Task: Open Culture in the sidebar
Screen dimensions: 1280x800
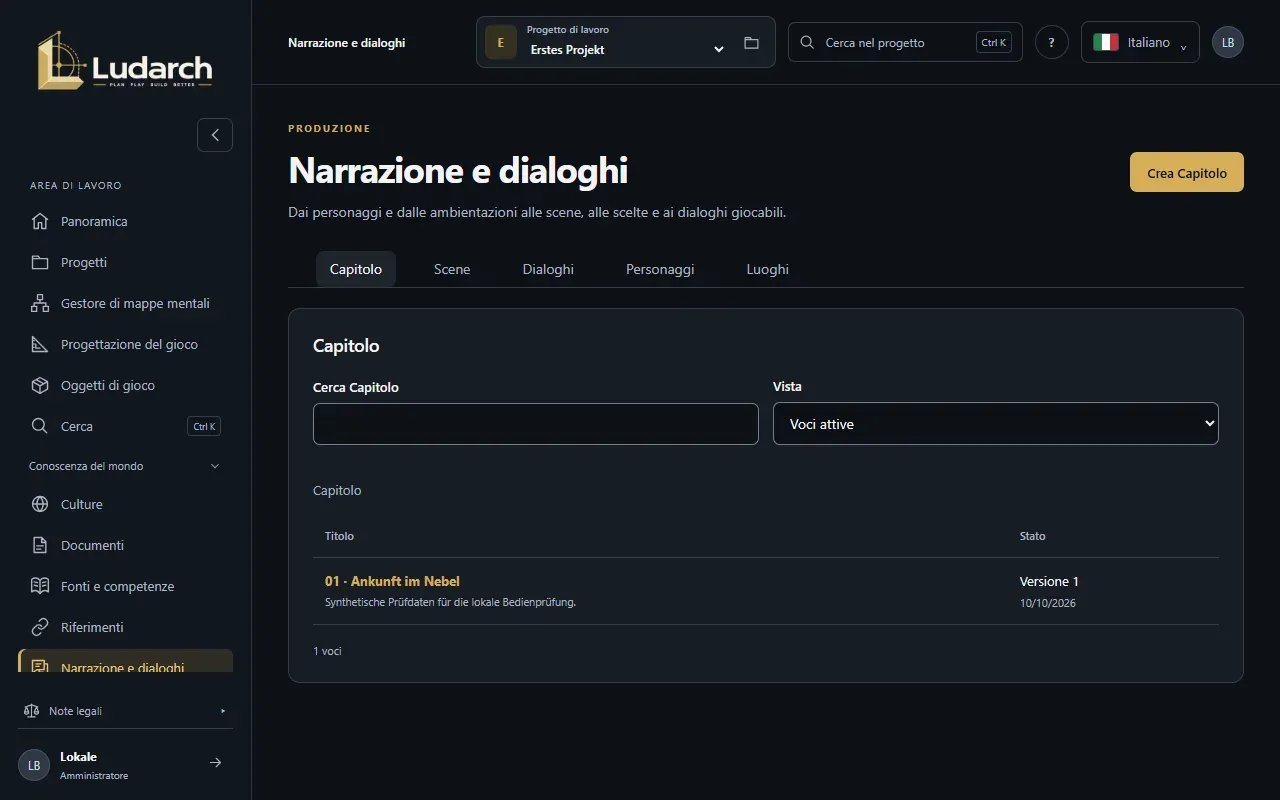Action: tap(126, 504)
